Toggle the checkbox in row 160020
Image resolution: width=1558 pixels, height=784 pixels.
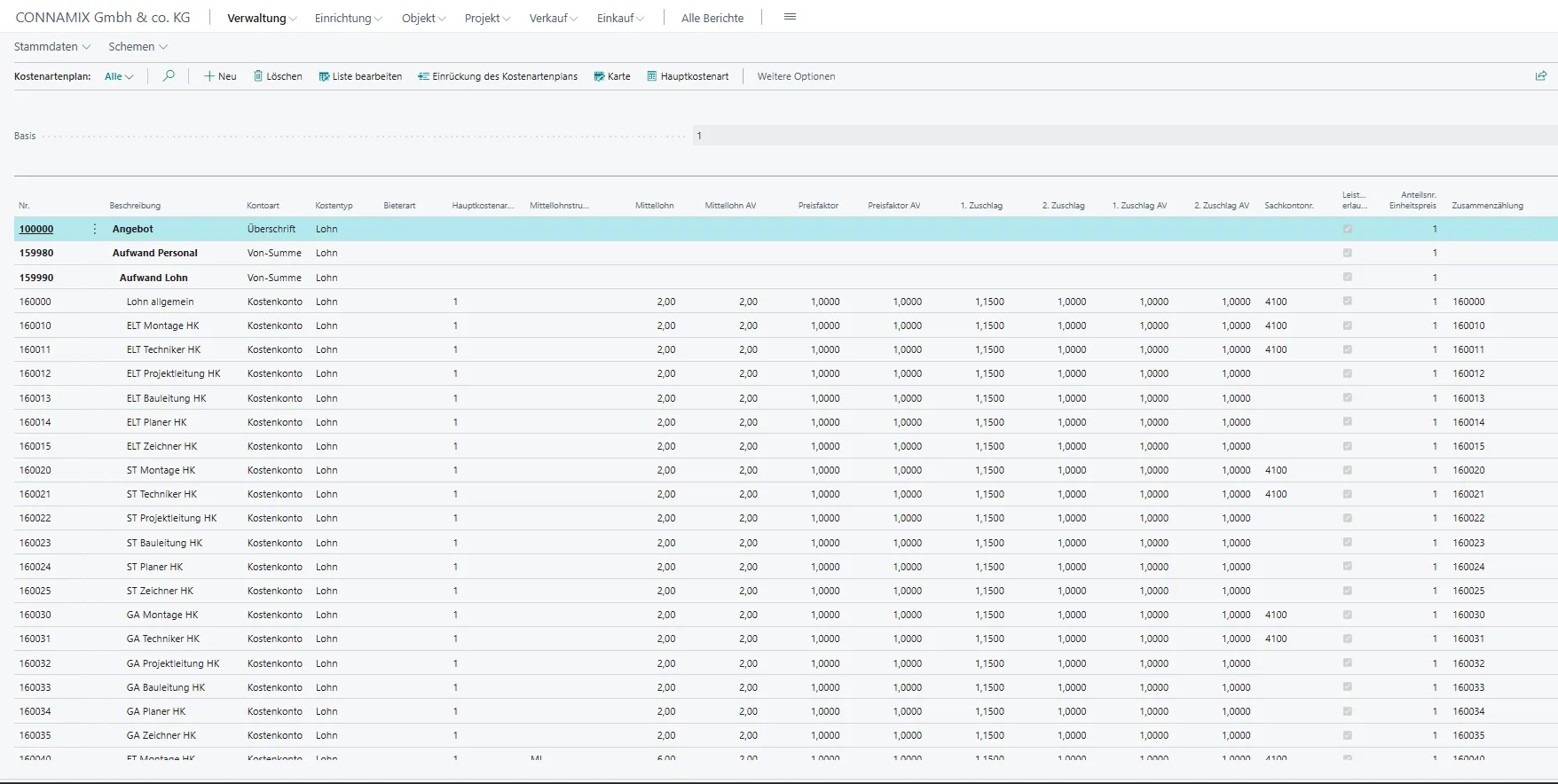point(1348,470)
